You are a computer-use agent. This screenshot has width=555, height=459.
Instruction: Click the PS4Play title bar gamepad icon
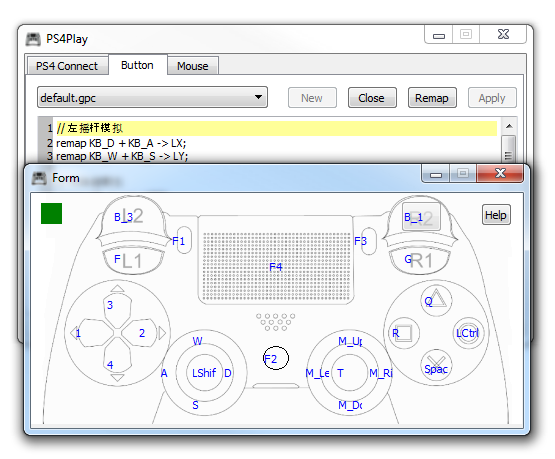pyautogui.click(x=33, y=39)
